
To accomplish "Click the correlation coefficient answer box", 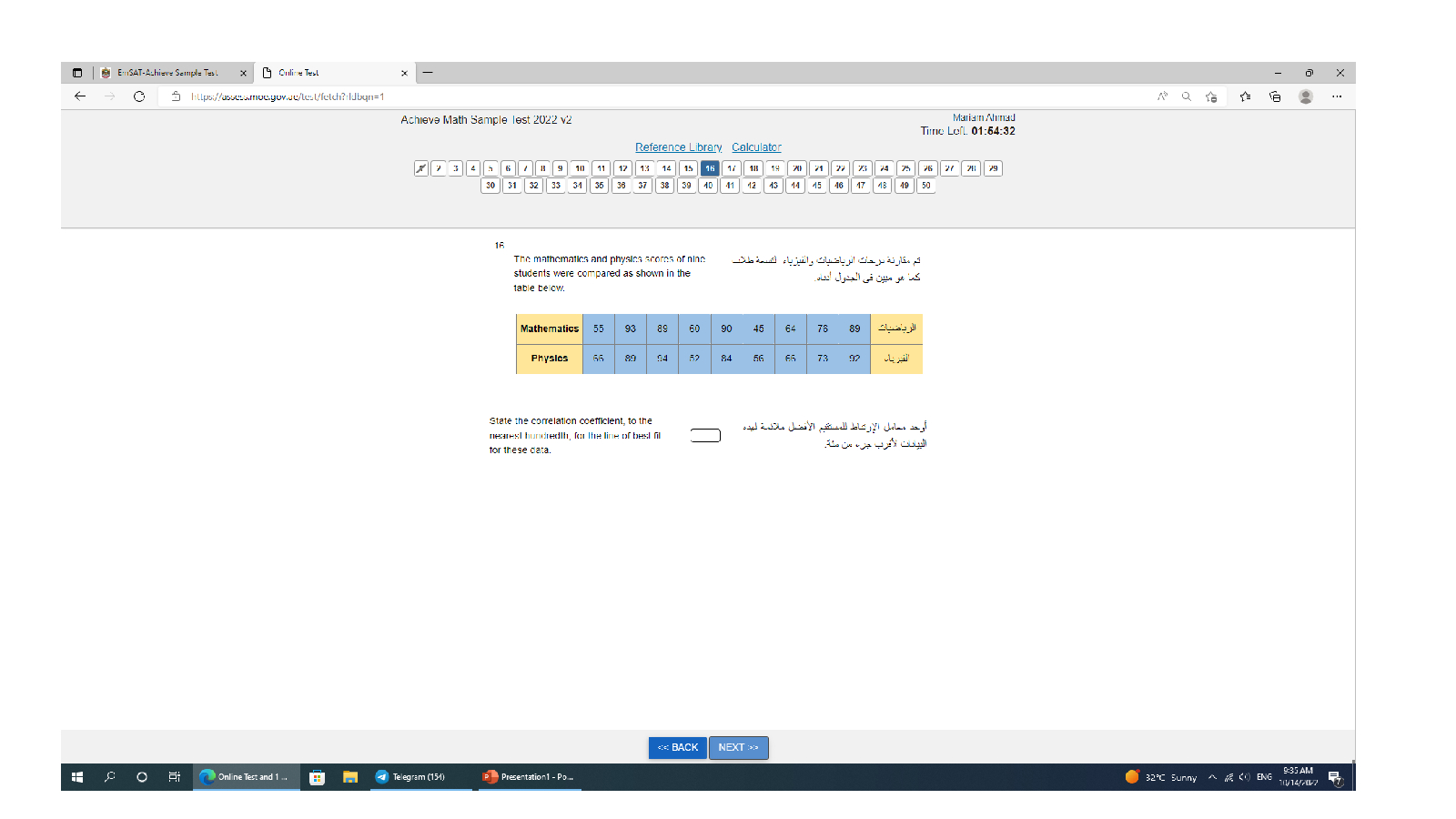I will (705, 436).
